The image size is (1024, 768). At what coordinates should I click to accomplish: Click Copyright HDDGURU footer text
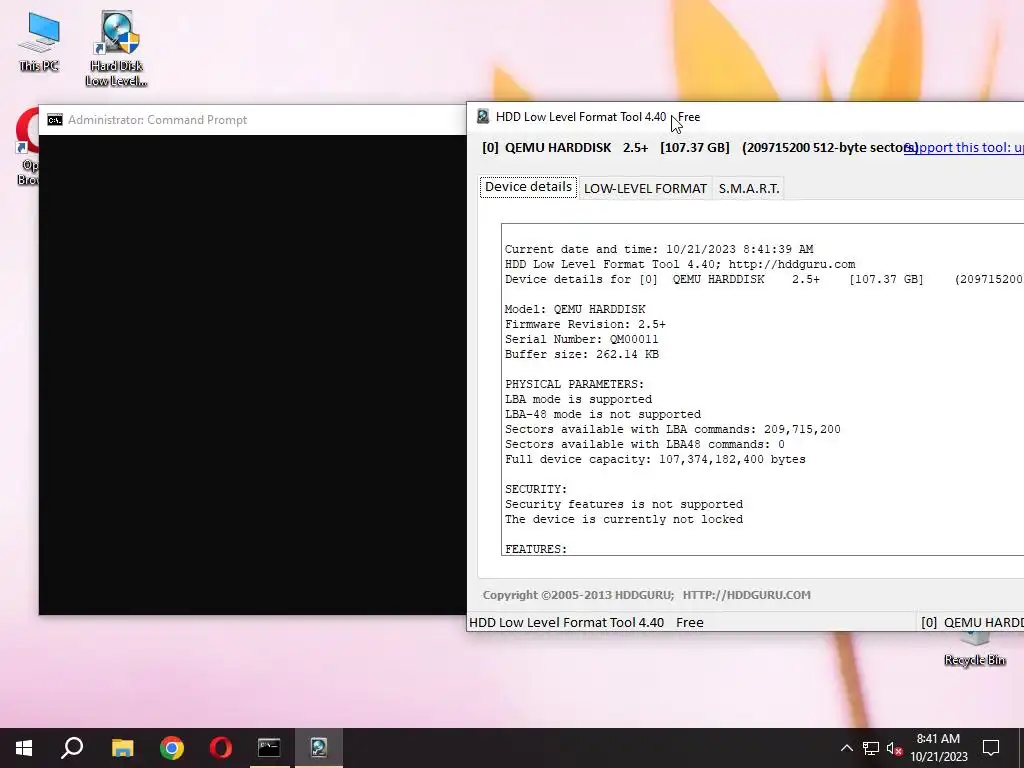coord(647,595)
